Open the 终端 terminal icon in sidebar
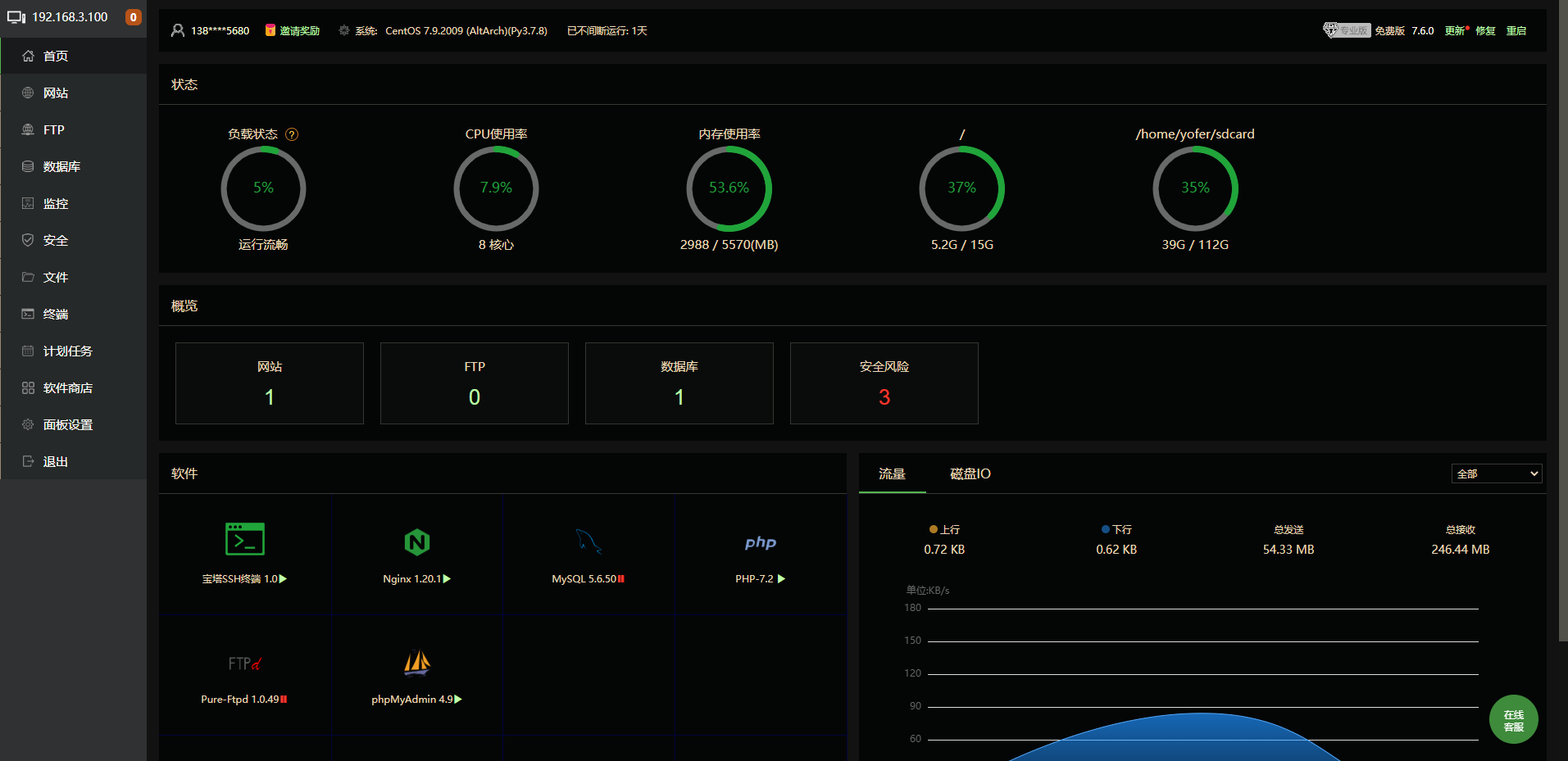The width and height of the screenshot is (1568, 761). tap(28, 314)
